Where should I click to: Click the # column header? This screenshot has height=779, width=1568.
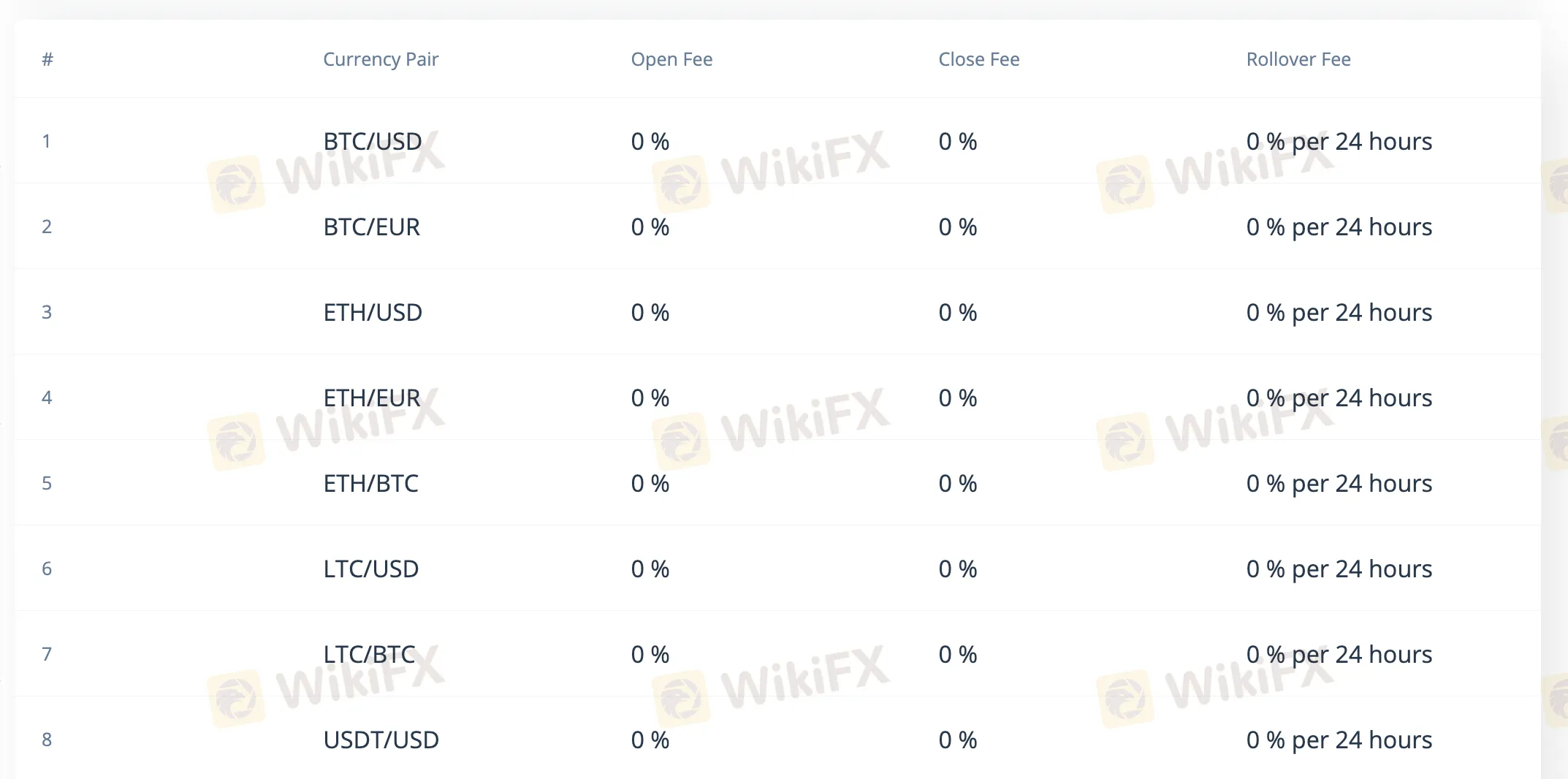pyautogui.click(x=47, y=59)
